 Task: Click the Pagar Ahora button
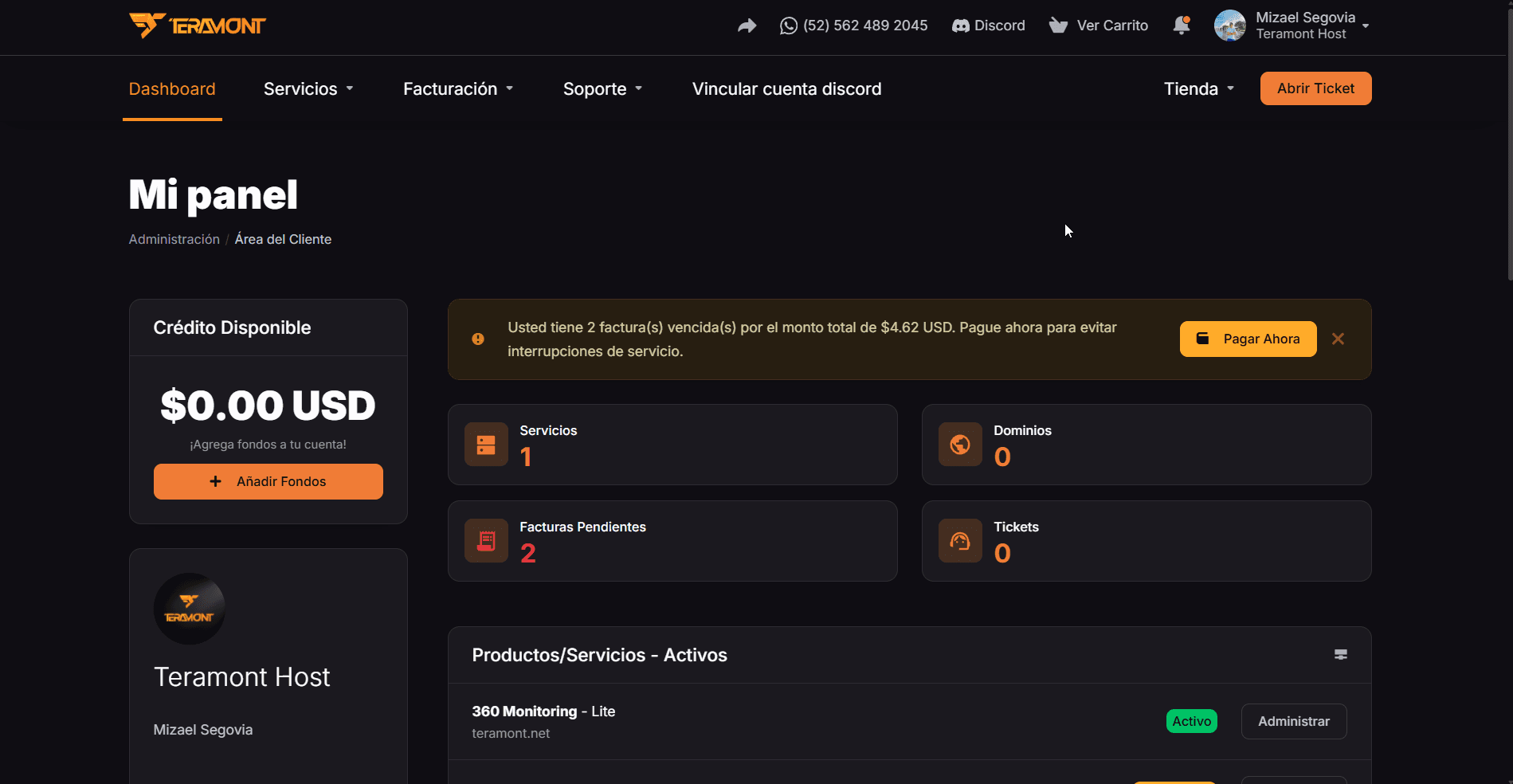pos(1248,339)
